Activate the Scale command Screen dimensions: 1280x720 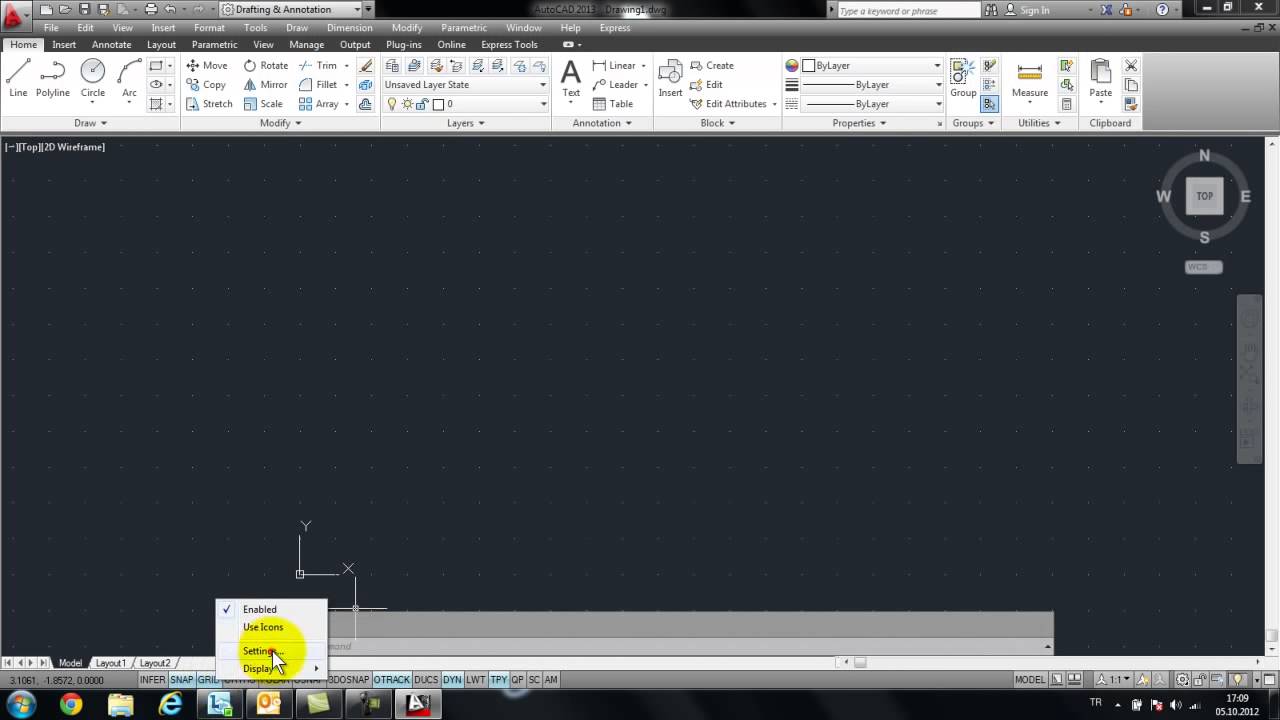263,104
